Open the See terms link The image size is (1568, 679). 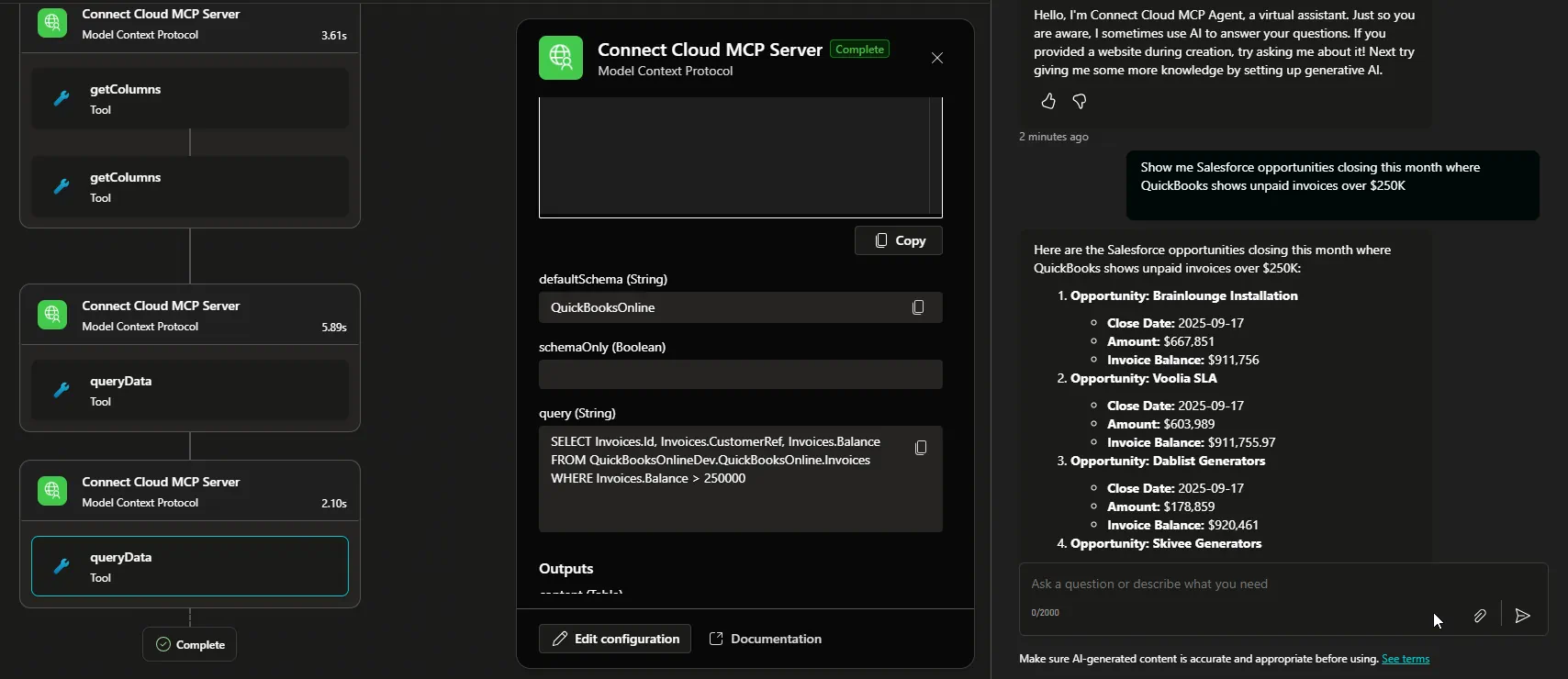(x=1405, y=659)
